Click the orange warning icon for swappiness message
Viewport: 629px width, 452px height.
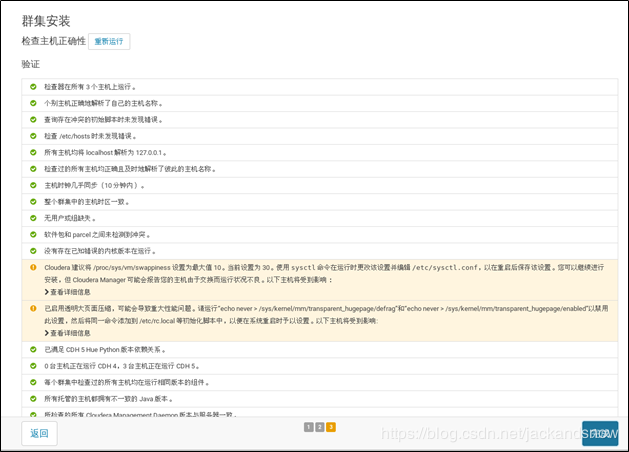click(33, 267)
